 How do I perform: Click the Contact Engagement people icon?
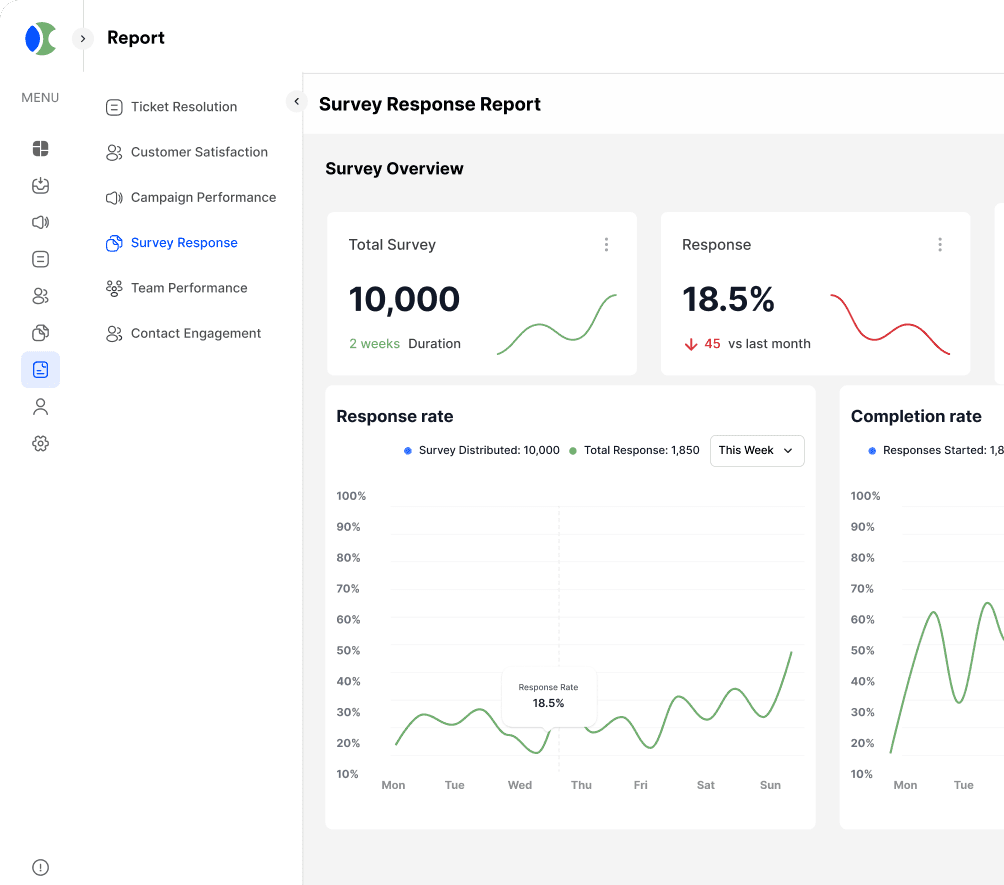point(114,334)
